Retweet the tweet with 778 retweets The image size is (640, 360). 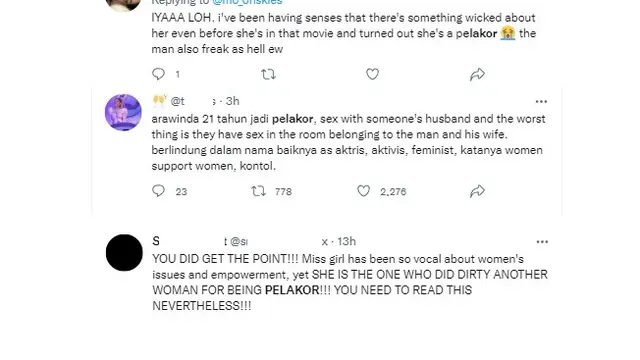[x=258, y=191]
